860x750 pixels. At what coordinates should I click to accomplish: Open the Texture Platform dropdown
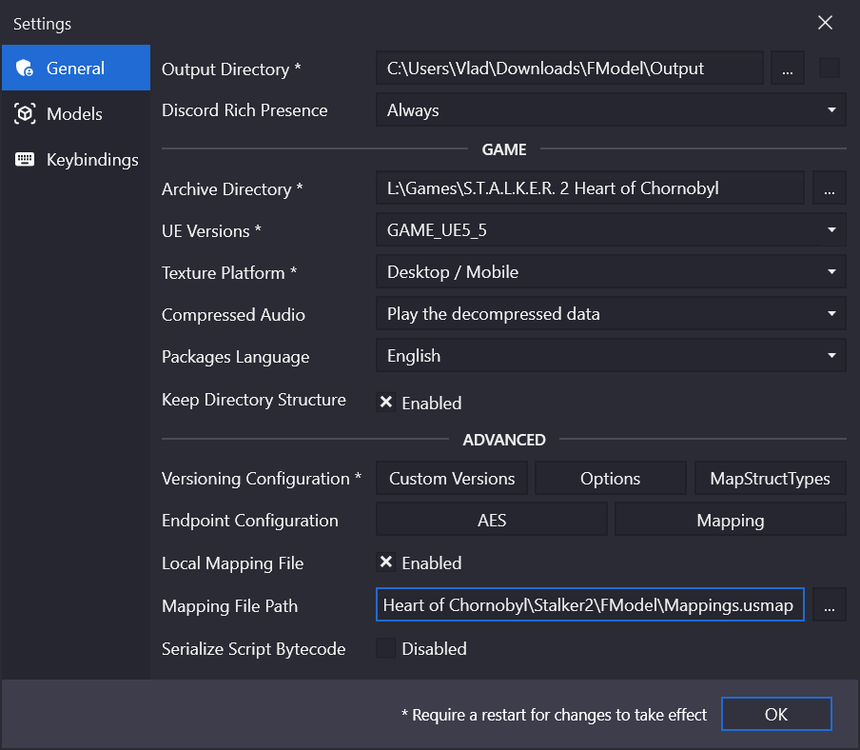610,272
